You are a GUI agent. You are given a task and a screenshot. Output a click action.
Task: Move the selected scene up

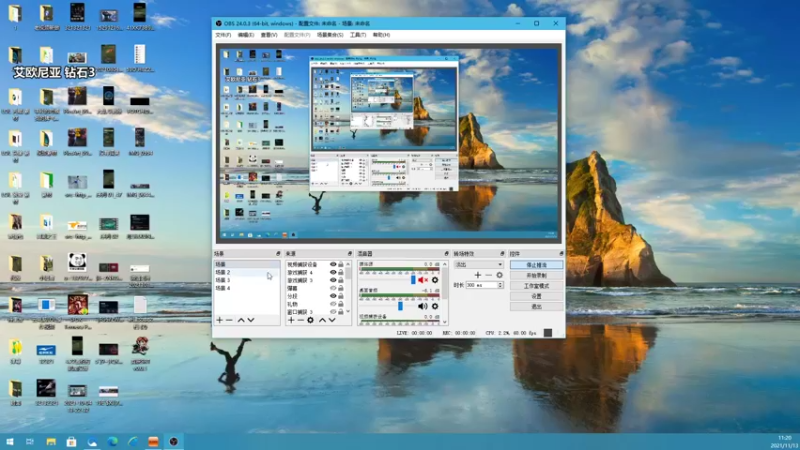[241, 320]
